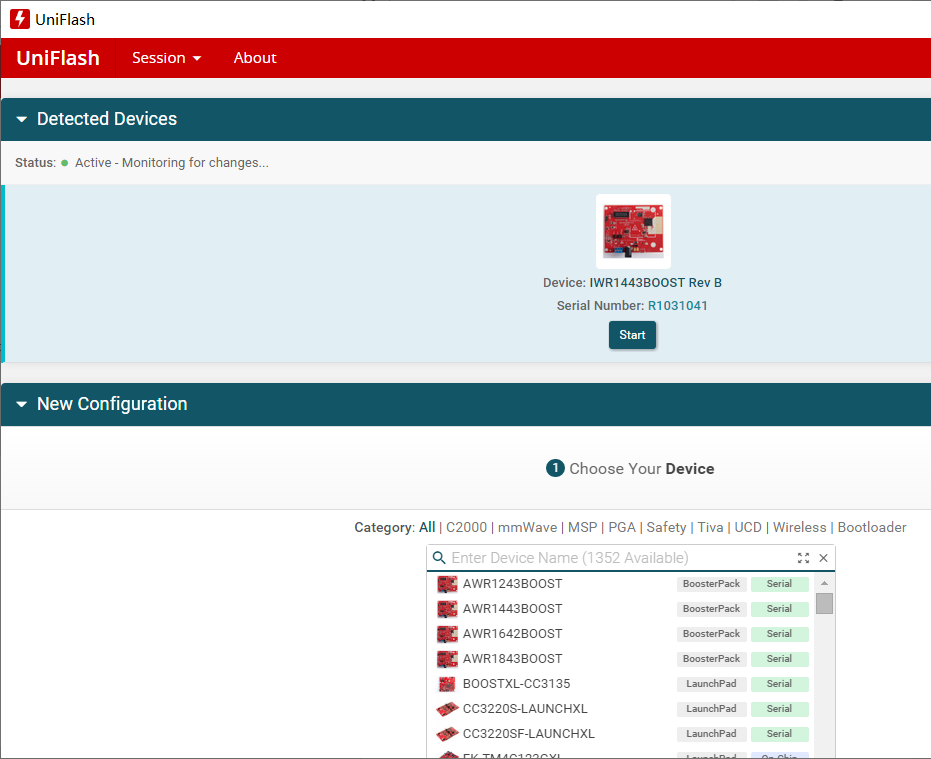Image resolution: width=931 pixels, height=759 pixels.
Task: Open the Session dropdown menu
Action: click(166, 58)
